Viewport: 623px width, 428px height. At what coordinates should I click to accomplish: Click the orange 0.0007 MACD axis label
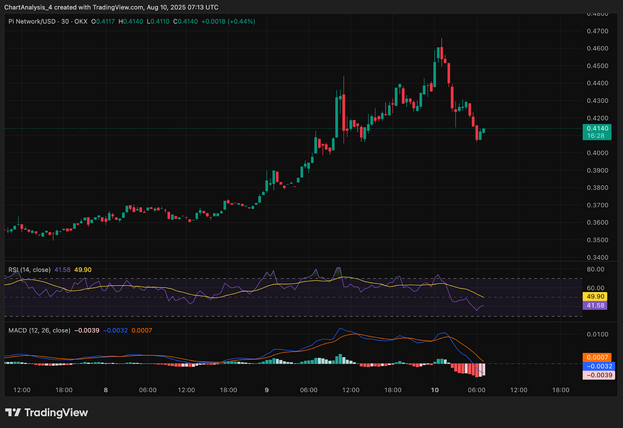pyautogui.click(x=597, y=358)
